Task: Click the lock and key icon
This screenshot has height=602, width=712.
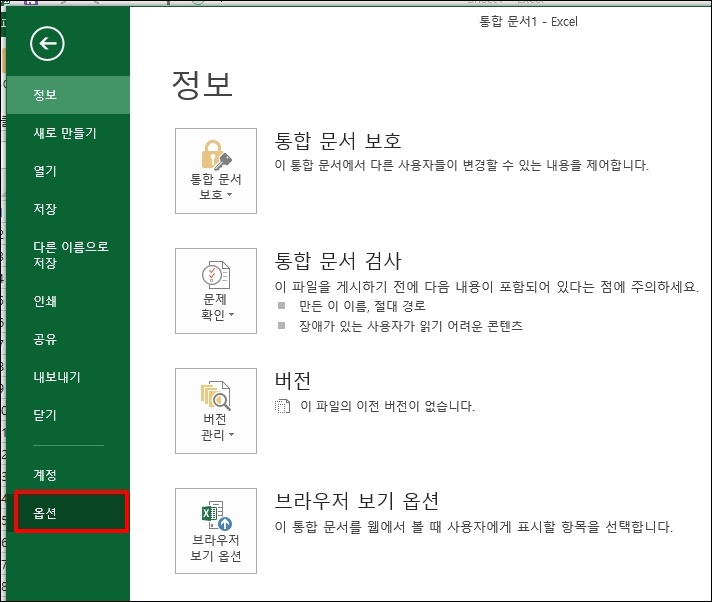Action: pos(216,155)
